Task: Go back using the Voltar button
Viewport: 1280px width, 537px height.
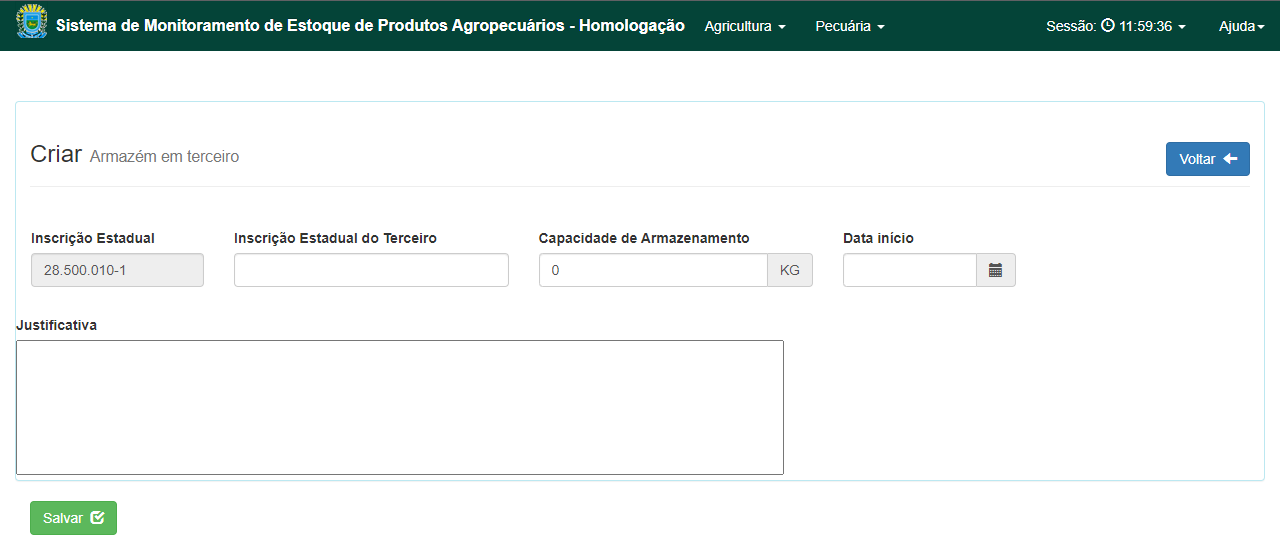Action: (1208, 159)
